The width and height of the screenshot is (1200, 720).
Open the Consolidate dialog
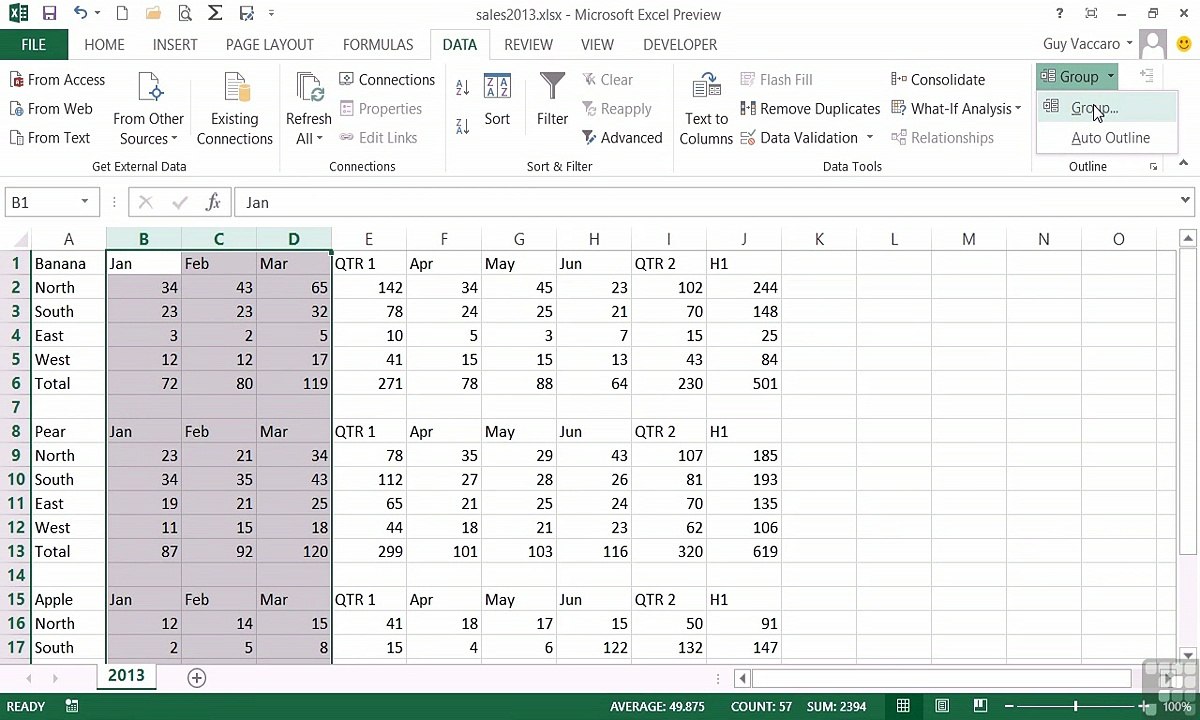tap(937, 80)
